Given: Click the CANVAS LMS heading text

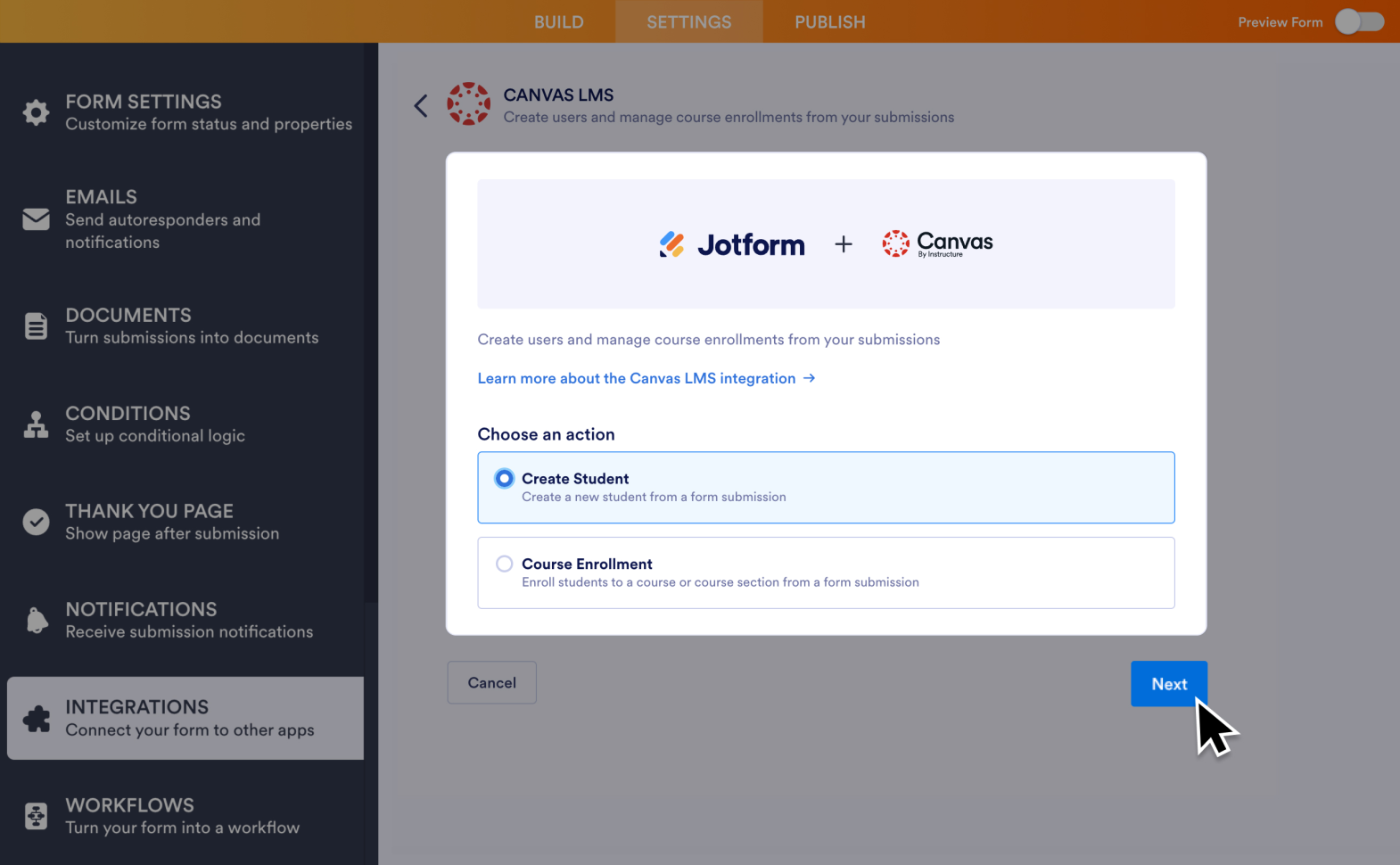Looking at the screenshot, I should pyautogui.click(x=558, y=95).
